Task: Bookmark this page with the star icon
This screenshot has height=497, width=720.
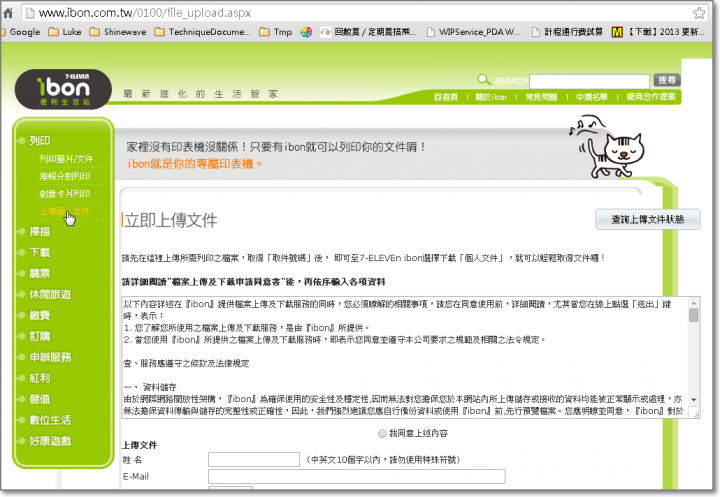Action: (x=699, y=13)
